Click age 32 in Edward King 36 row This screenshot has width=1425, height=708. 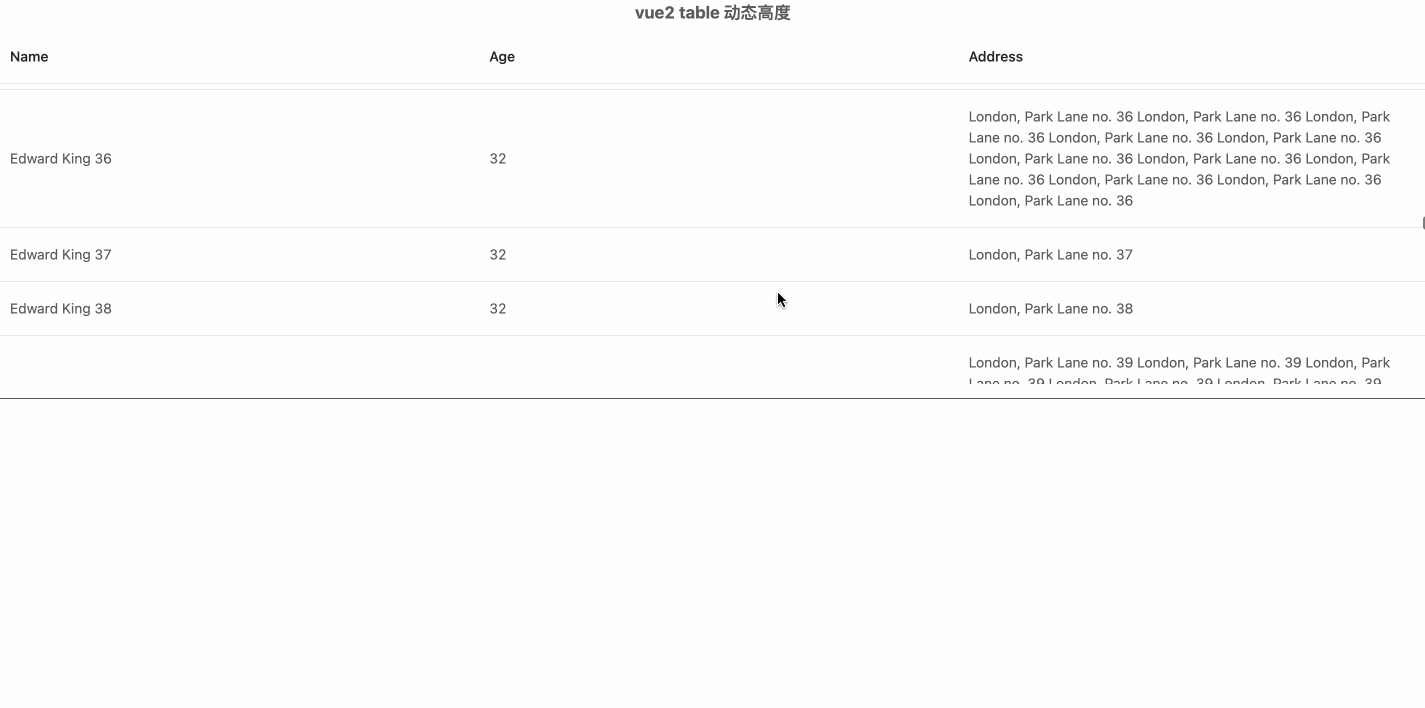(498, 159)
